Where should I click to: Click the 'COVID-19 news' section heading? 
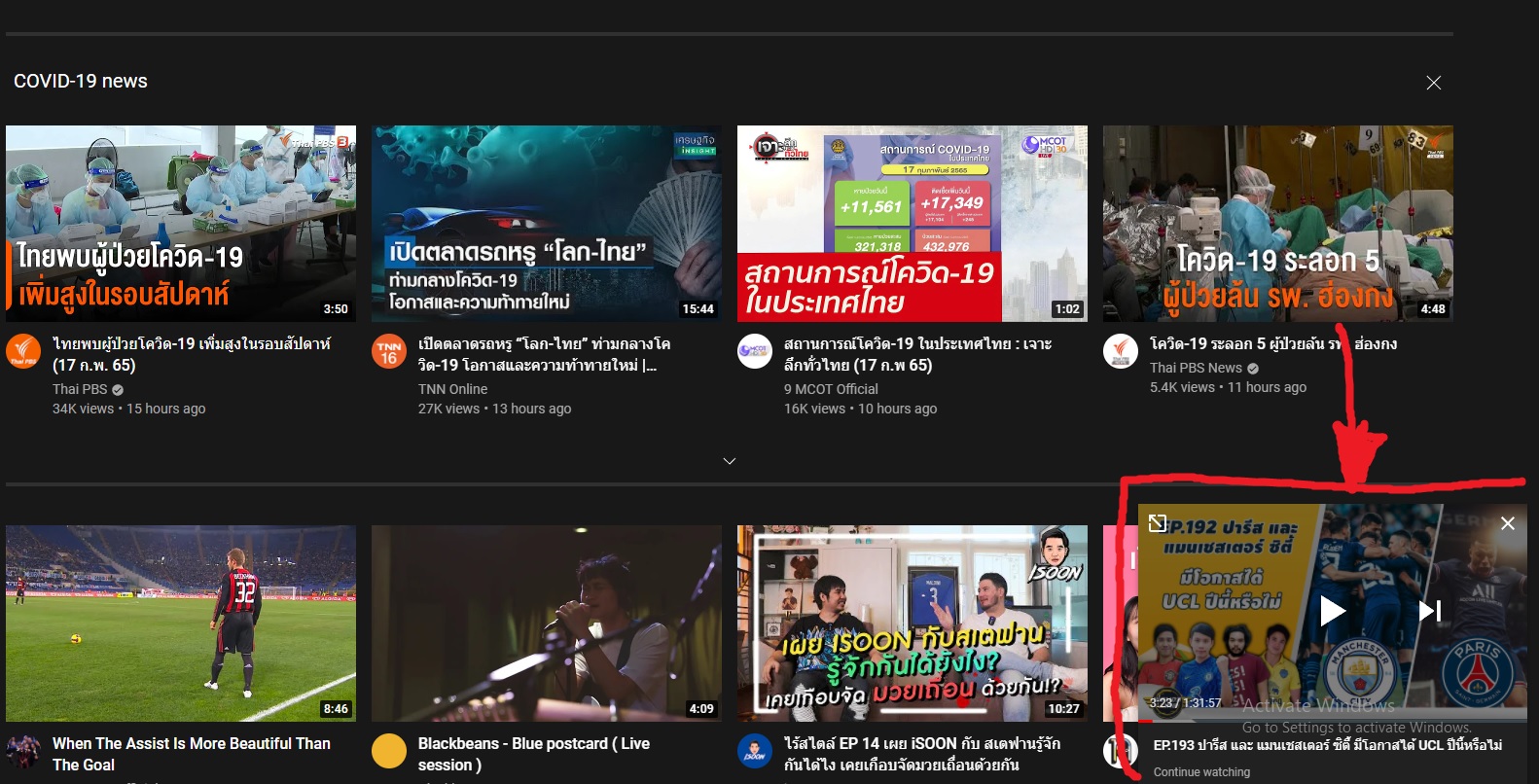(81, 81)
